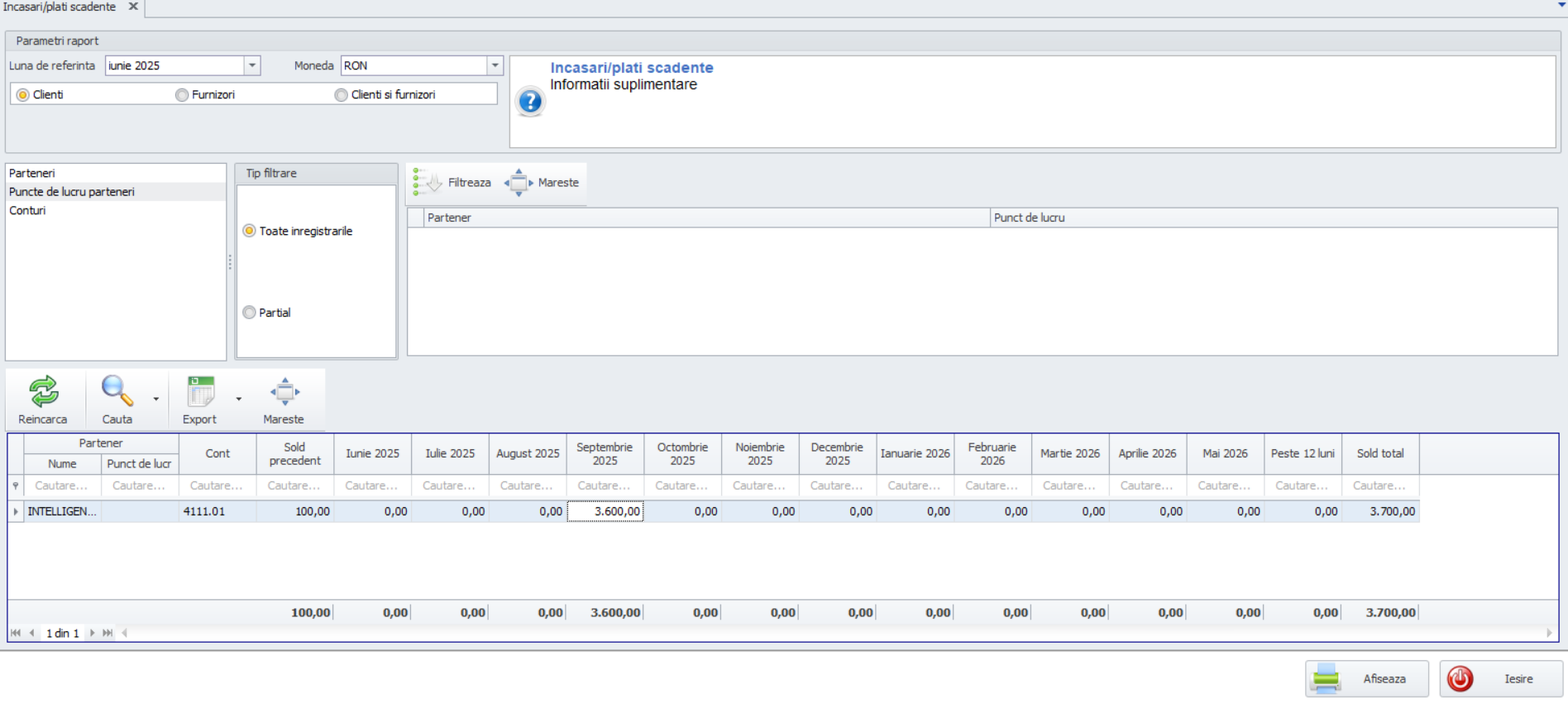Click the blue help question mark icon
The width and height of the screenshot is (1568, 704).
point(530,102)
